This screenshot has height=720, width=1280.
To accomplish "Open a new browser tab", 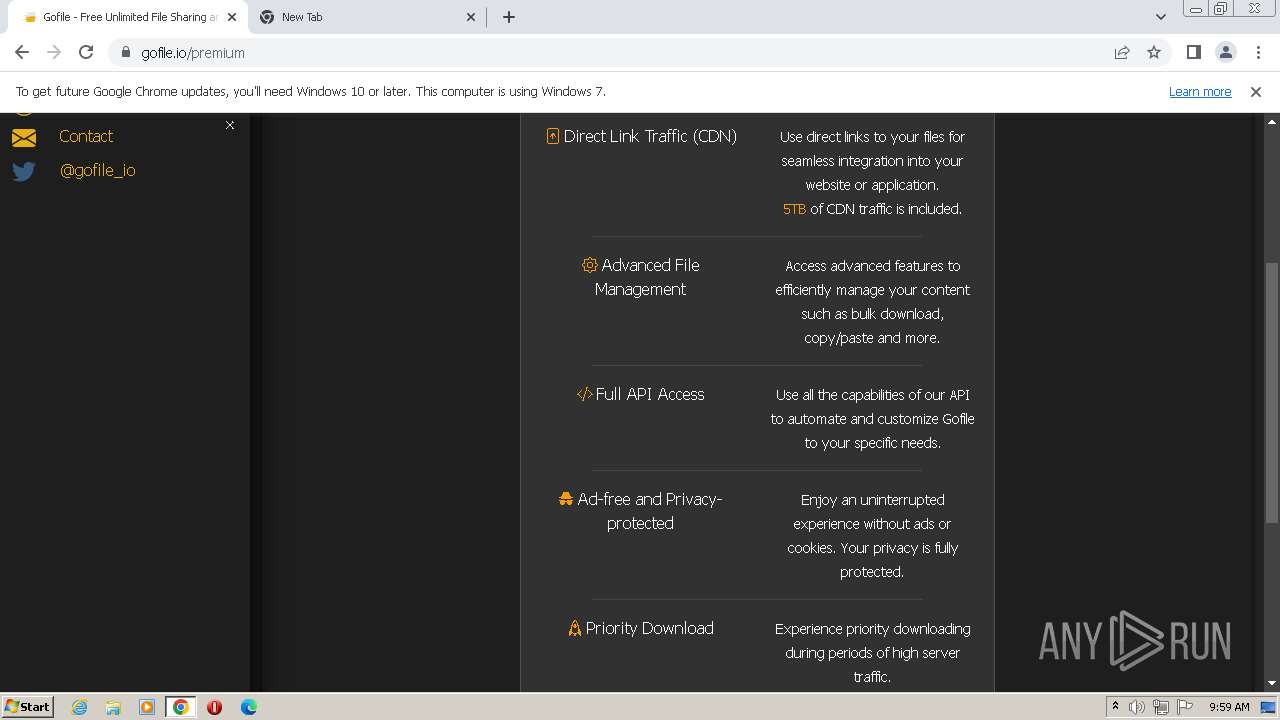I will (x=509, y=17).
